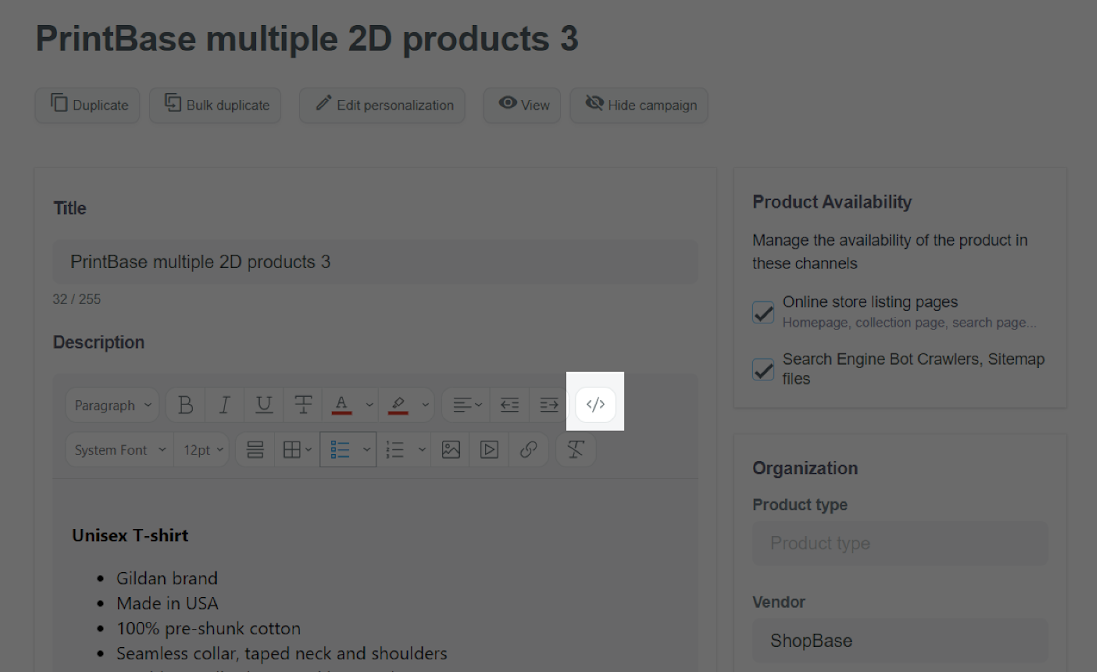Screen dimensions: 1097x672
Task: Apply the highlight background color
Action: 398,405
